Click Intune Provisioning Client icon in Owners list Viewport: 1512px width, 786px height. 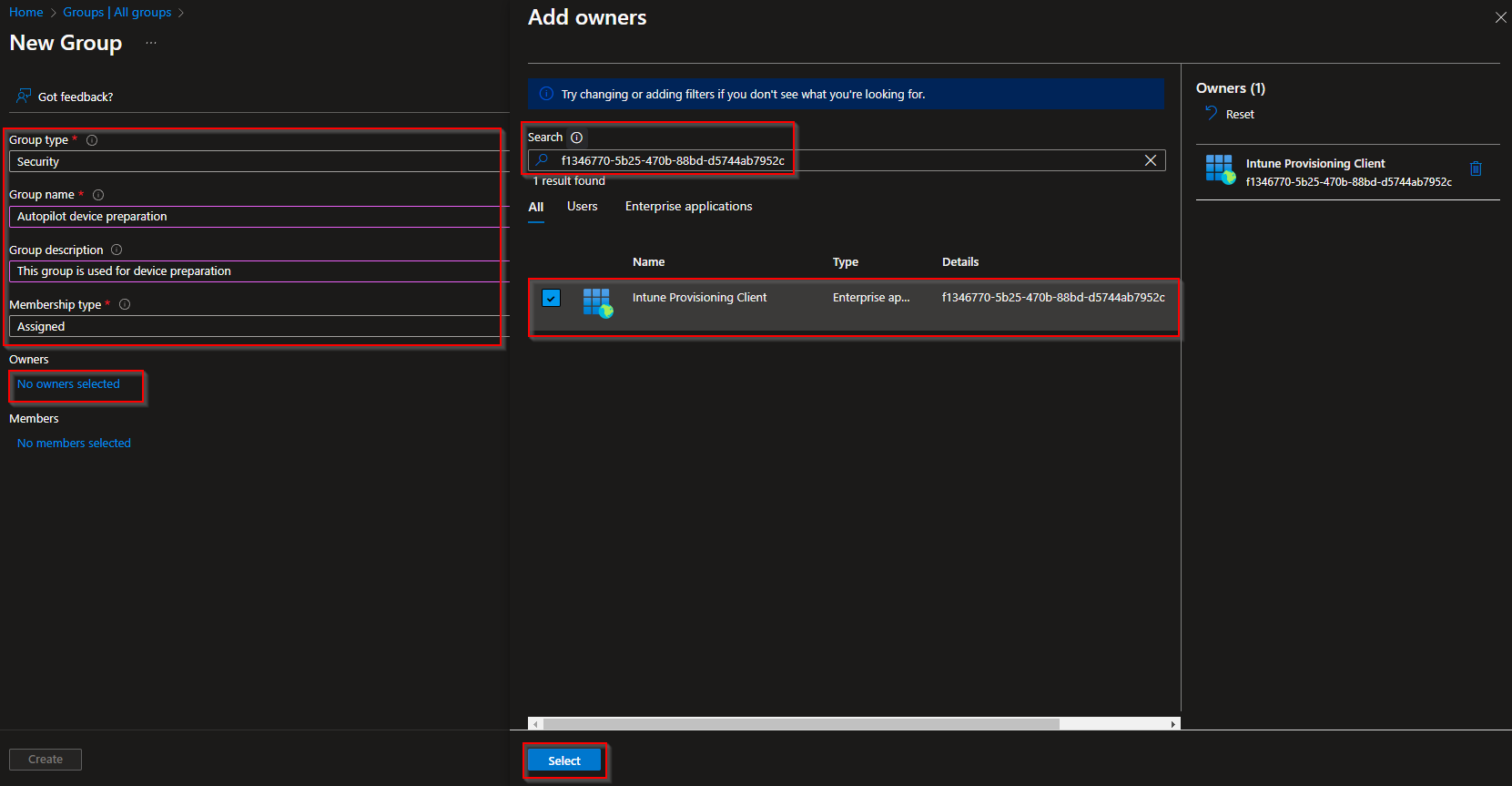[1220, 169]
